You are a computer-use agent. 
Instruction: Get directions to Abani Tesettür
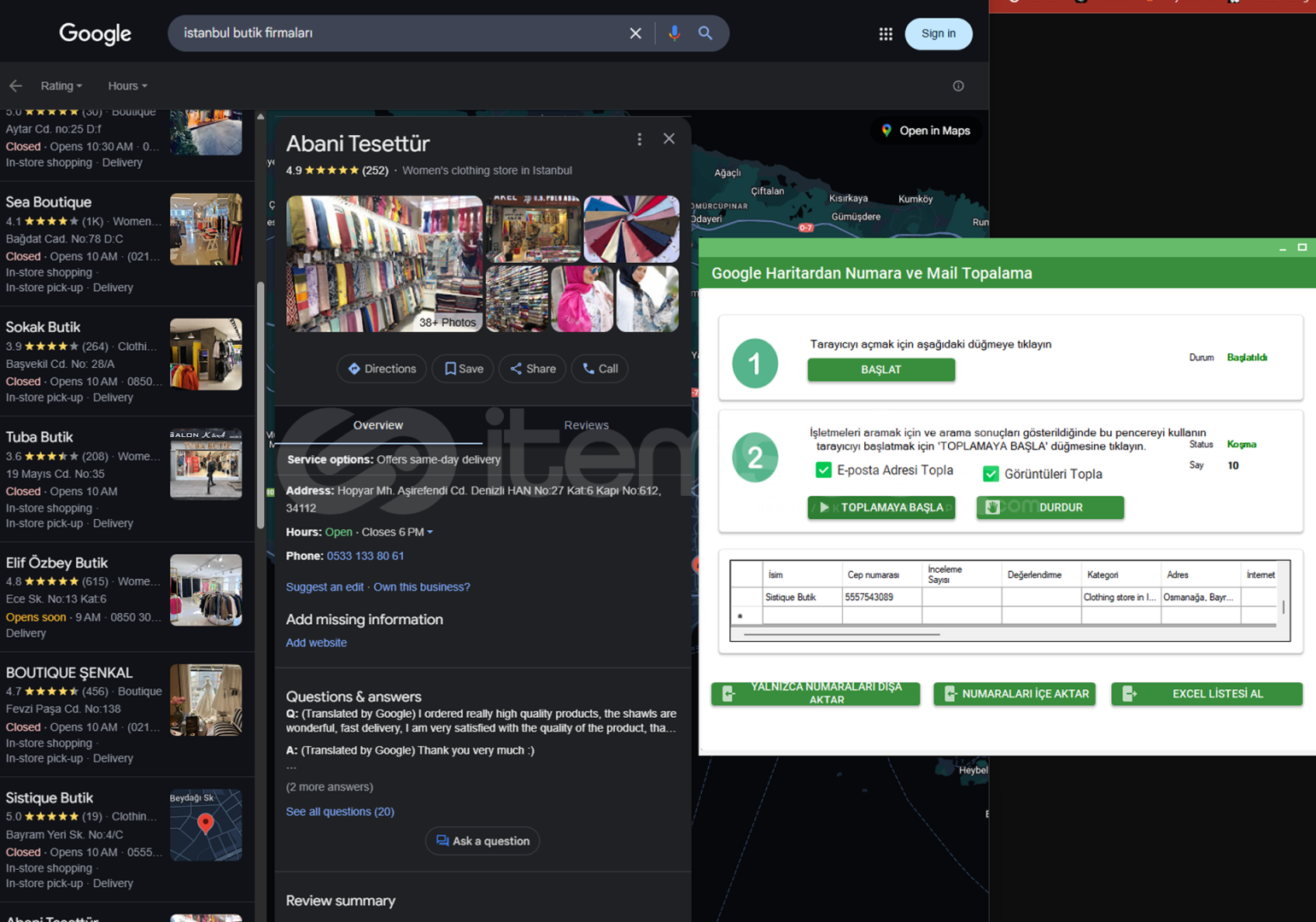pos(382,369)
